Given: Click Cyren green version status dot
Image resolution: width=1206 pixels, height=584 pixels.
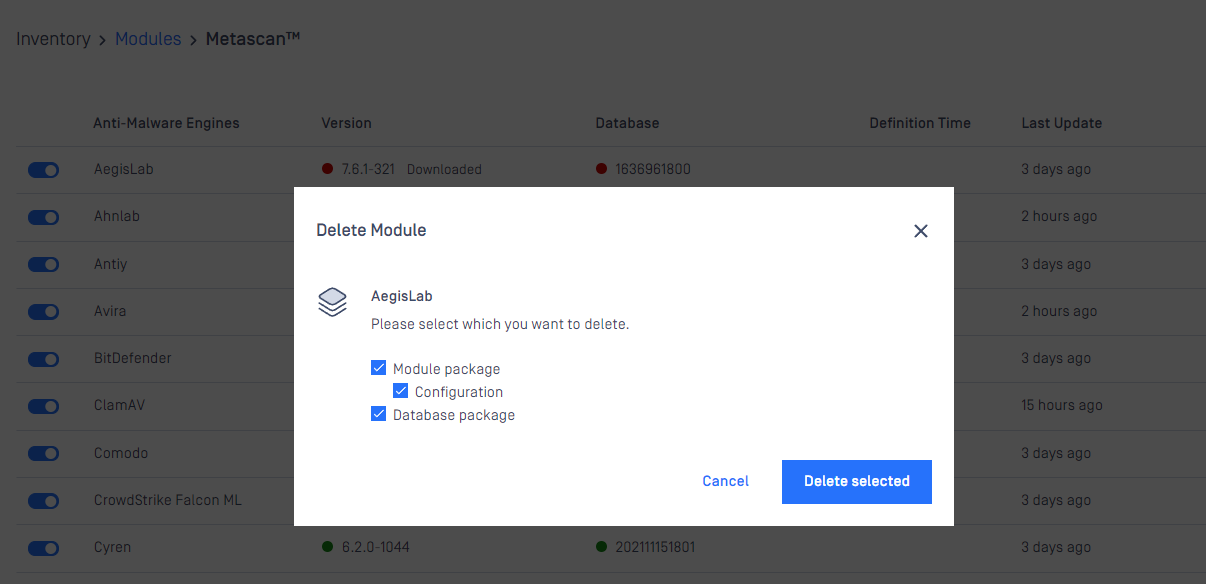Looking at the screenshot, I should [327, 547].
